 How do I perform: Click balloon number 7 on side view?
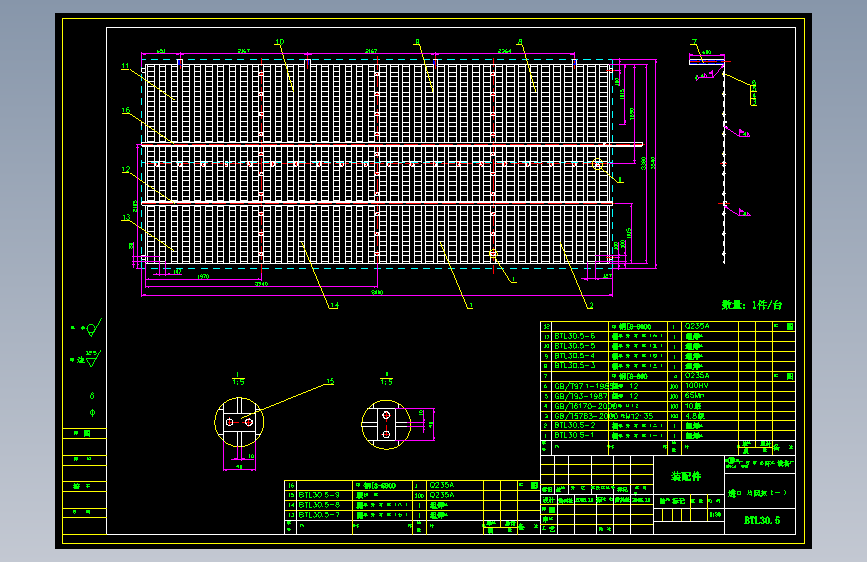pos(694,42)
